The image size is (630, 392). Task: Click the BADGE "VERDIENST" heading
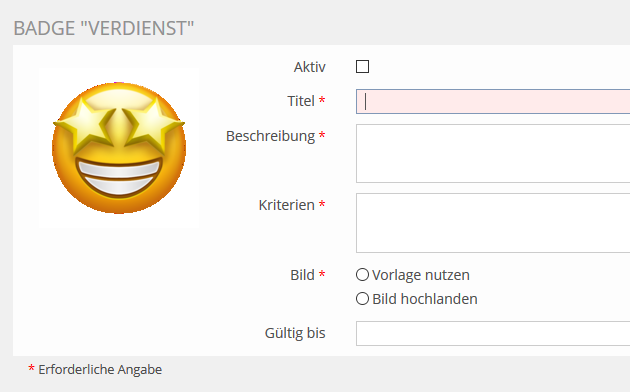104,29
